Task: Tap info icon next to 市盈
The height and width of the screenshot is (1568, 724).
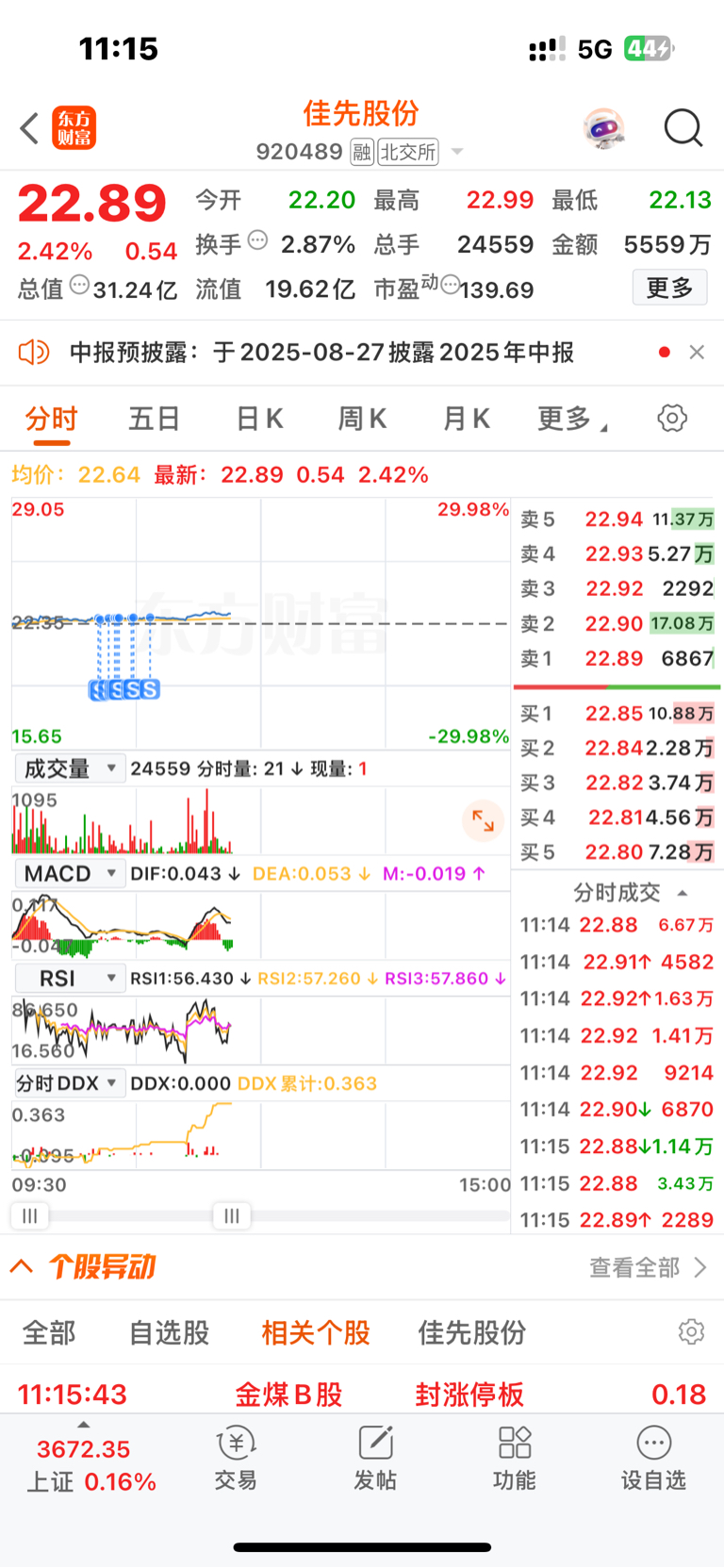Action: pyautogui.click(x=450, y=285)
